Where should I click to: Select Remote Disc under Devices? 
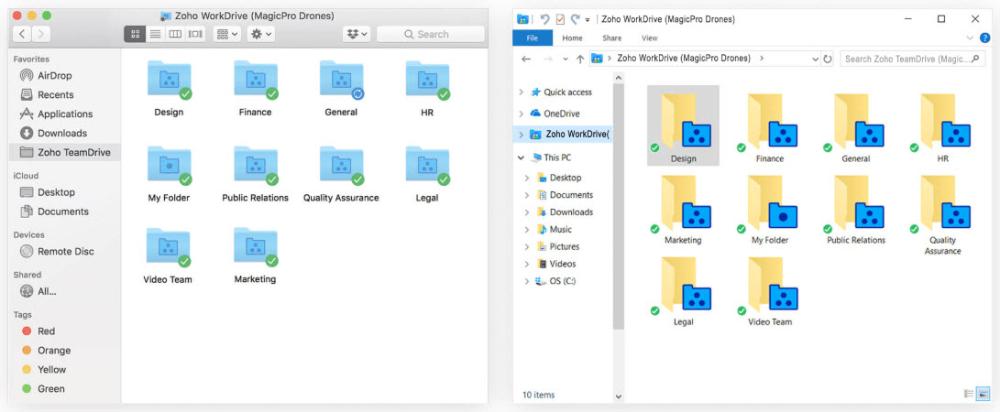point(57,251)
